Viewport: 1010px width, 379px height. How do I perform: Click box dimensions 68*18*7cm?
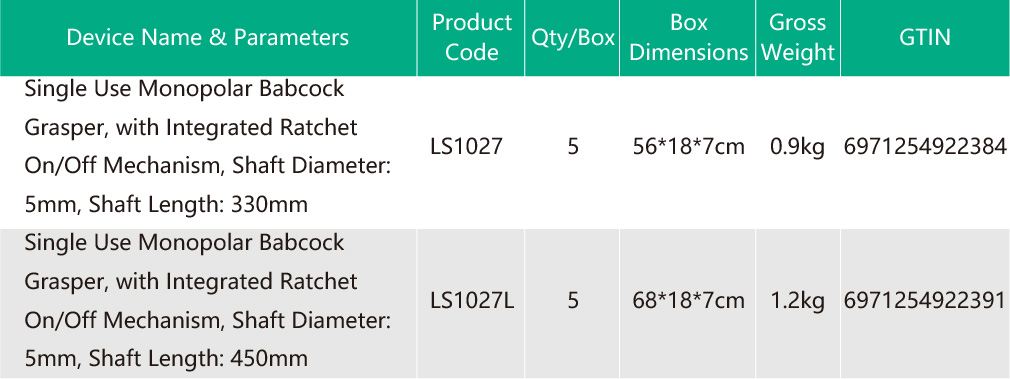(x=689, y=300)
